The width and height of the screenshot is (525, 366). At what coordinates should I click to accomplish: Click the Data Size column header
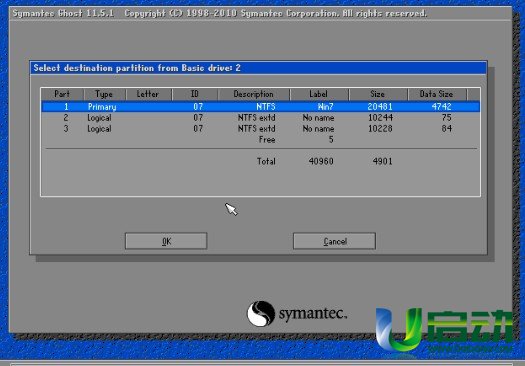pyautogui.click(x=437, y=94)
